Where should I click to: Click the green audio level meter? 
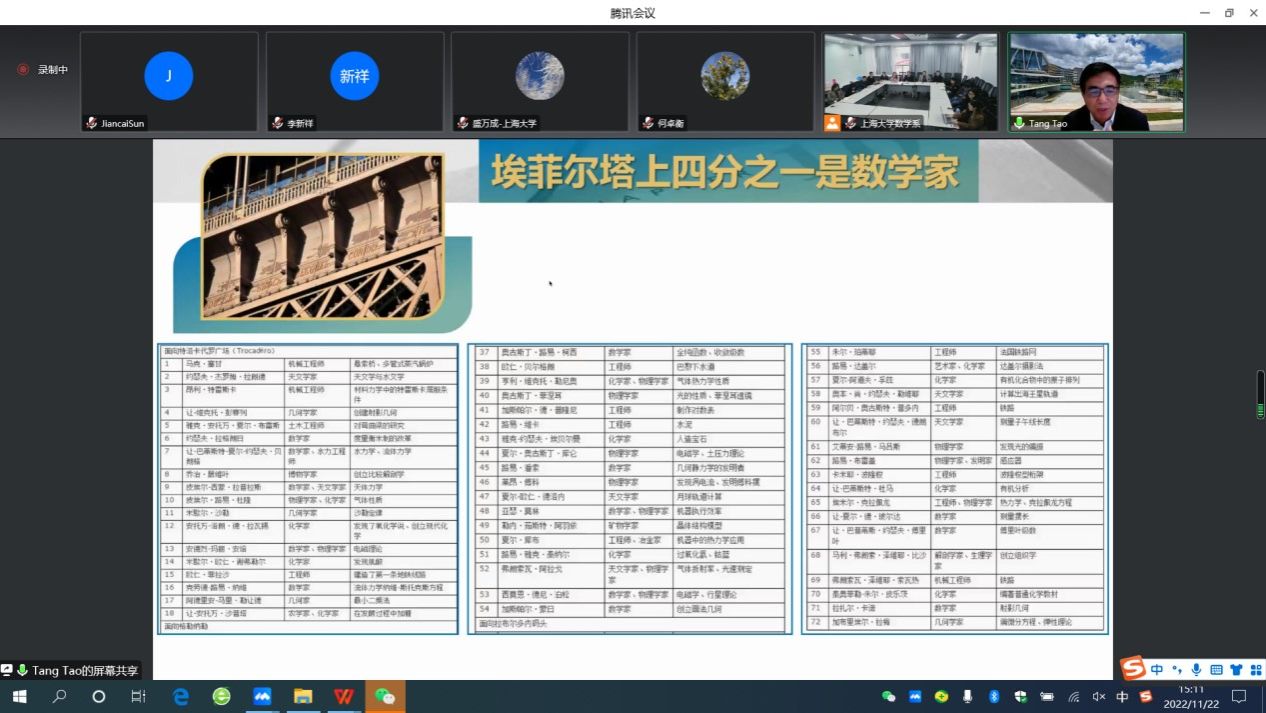pyautogui.click(x=1260, y=395)
